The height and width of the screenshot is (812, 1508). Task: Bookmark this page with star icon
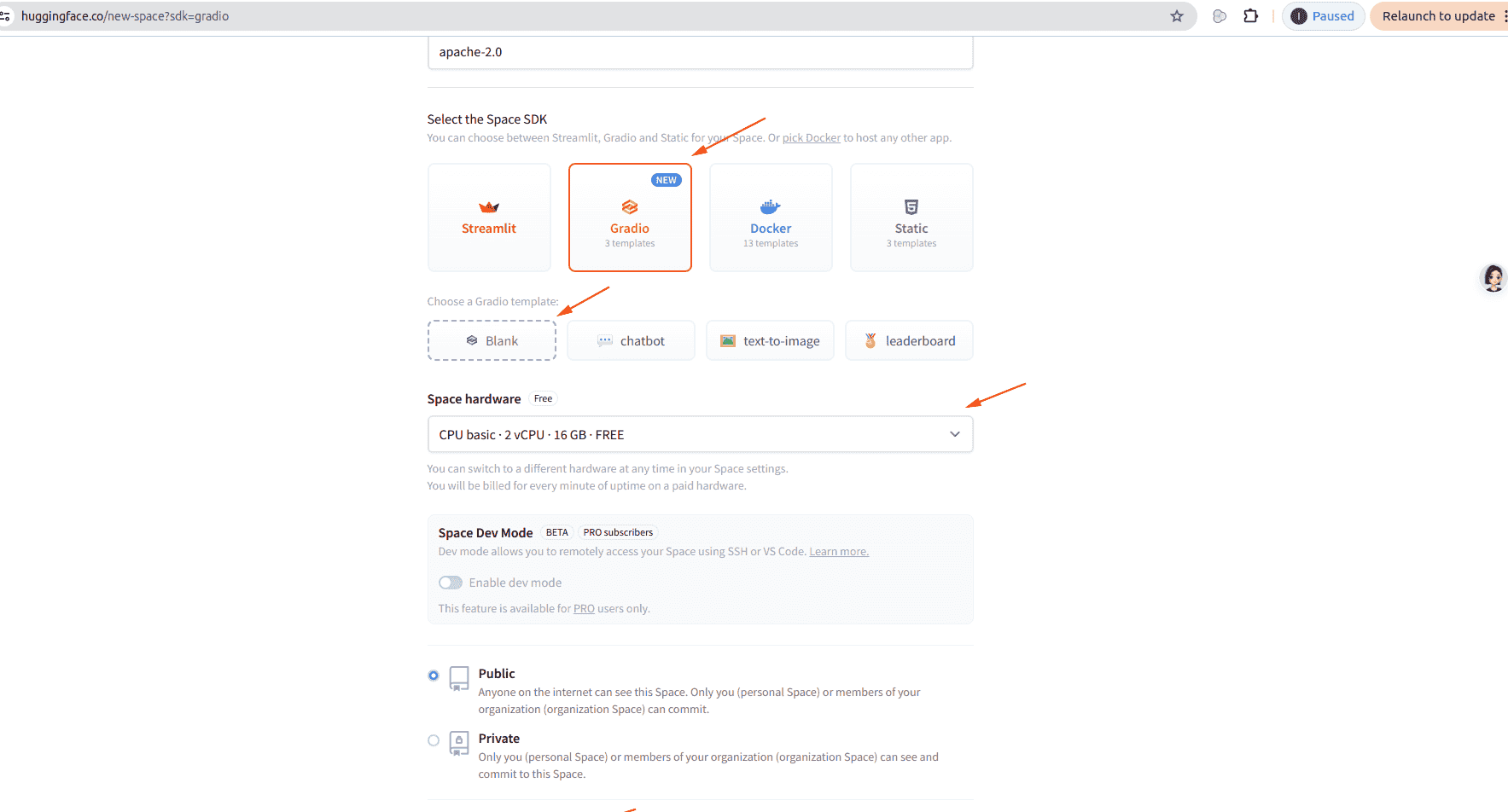[x=1177, y=16]
